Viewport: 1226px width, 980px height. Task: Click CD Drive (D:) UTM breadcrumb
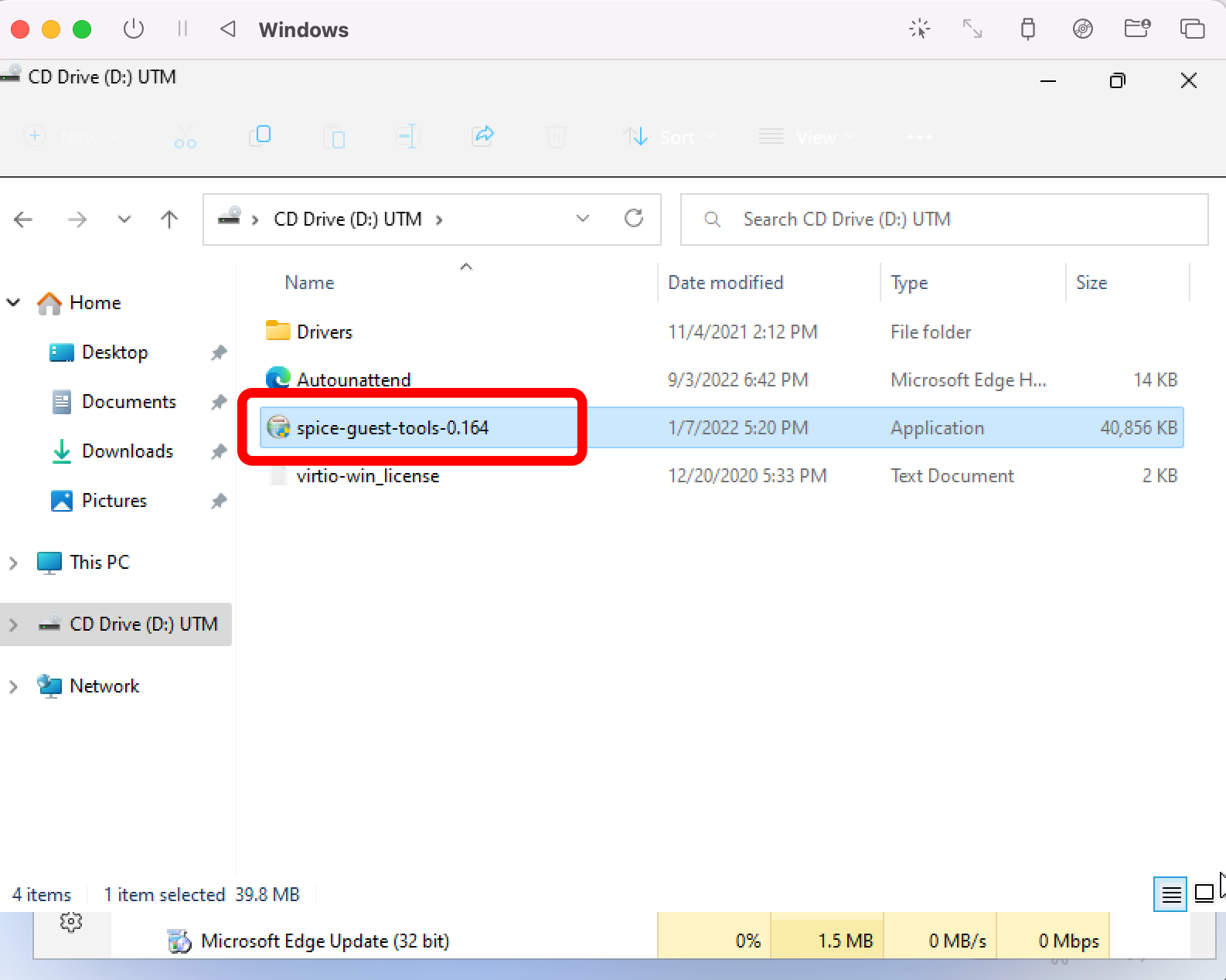(x=348, y=219)
